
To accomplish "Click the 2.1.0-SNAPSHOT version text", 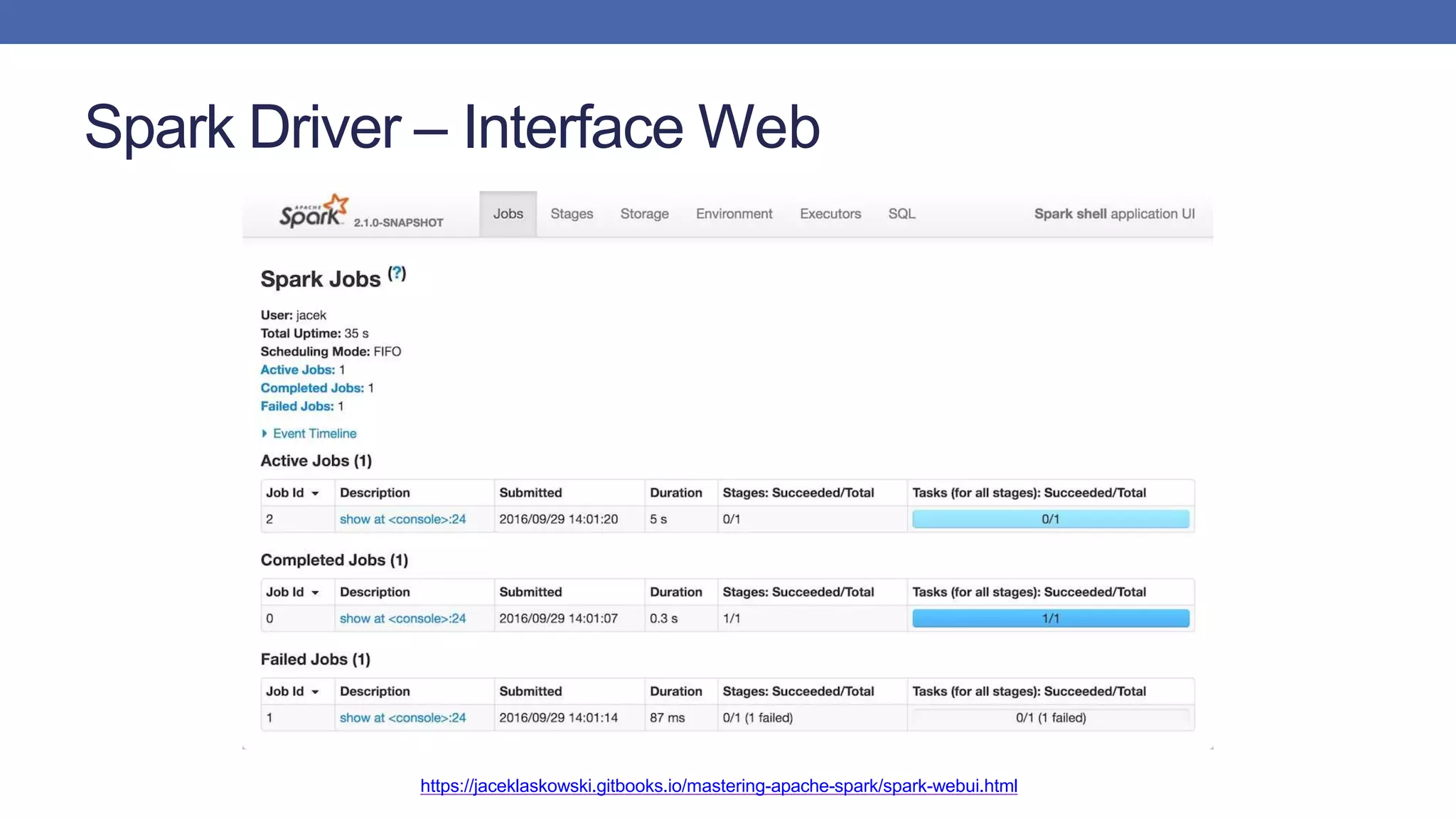I will (x=398, y=223).
